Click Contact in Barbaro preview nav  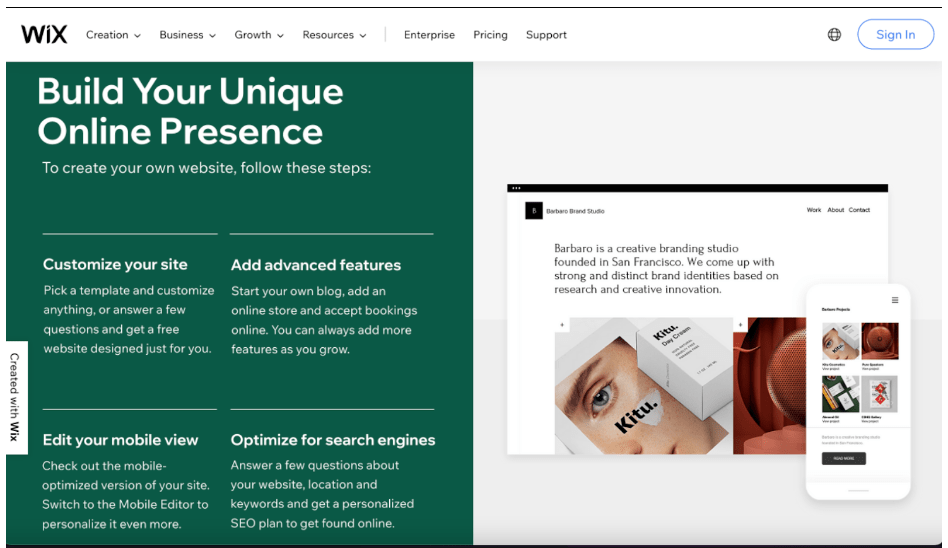(x=859, y=210)
